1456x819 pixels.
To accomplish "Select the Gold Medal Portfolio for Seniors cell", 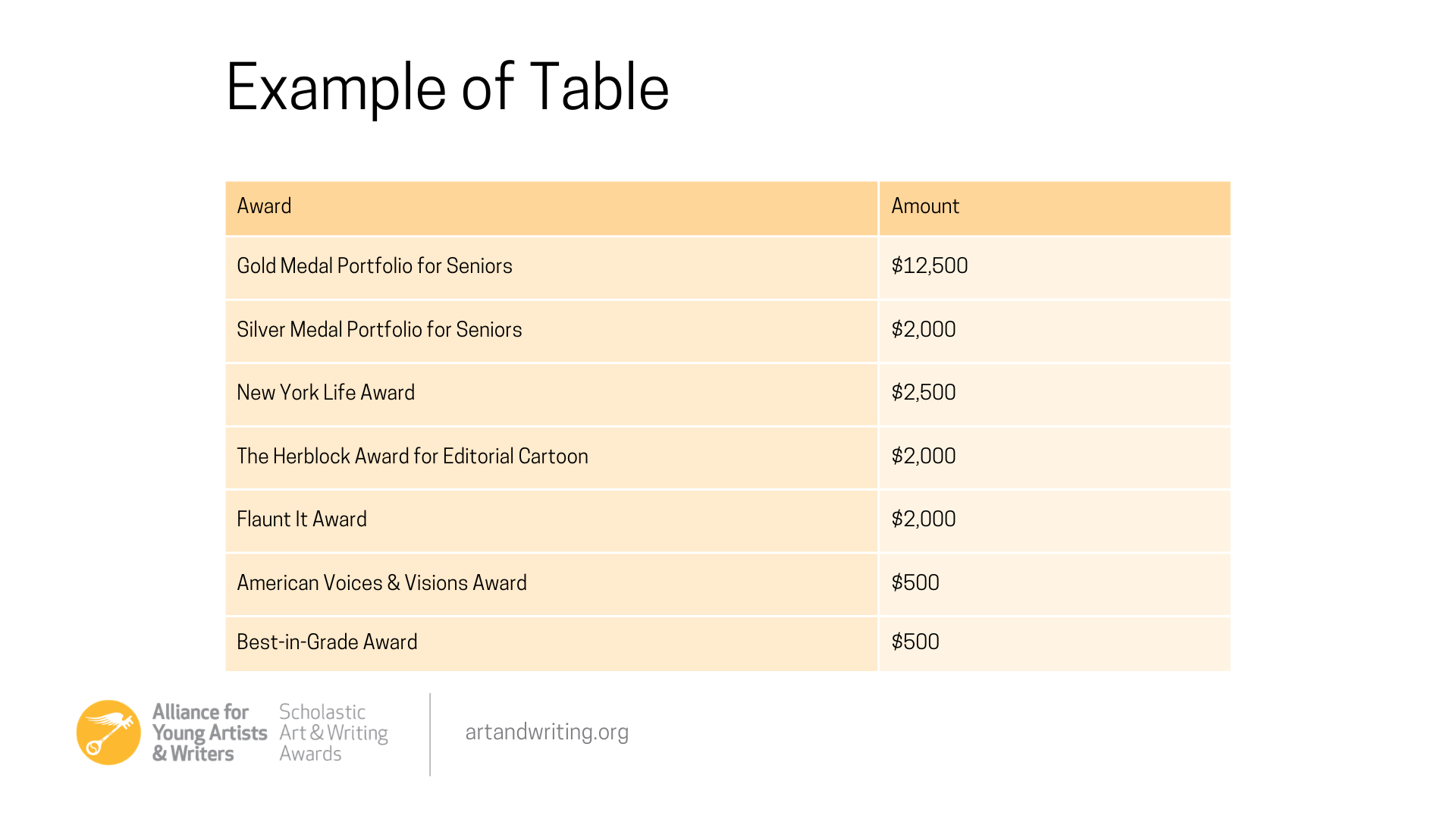I will [375, 266].
